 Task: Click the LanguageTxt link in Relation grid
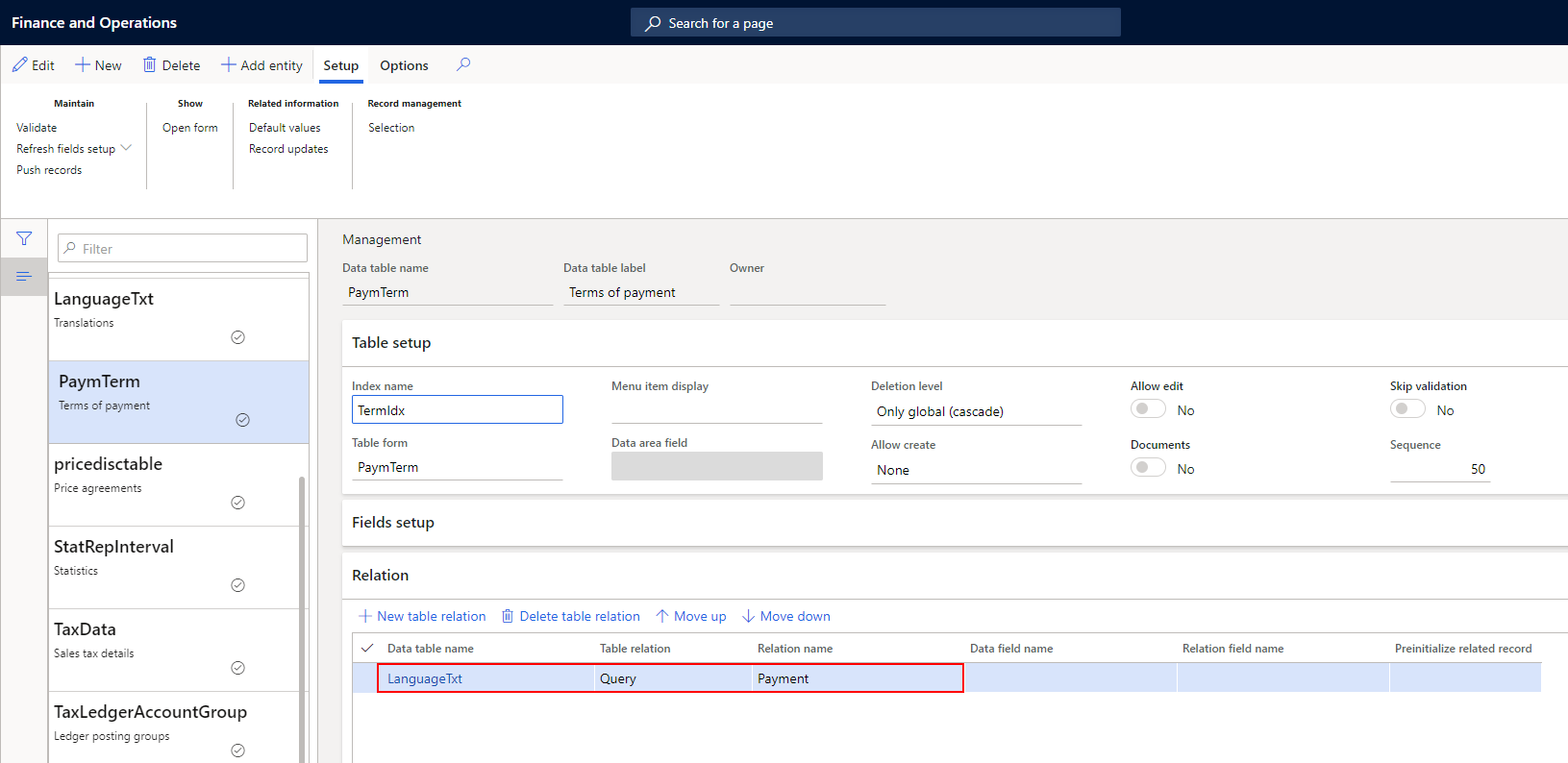click(425, 678)
